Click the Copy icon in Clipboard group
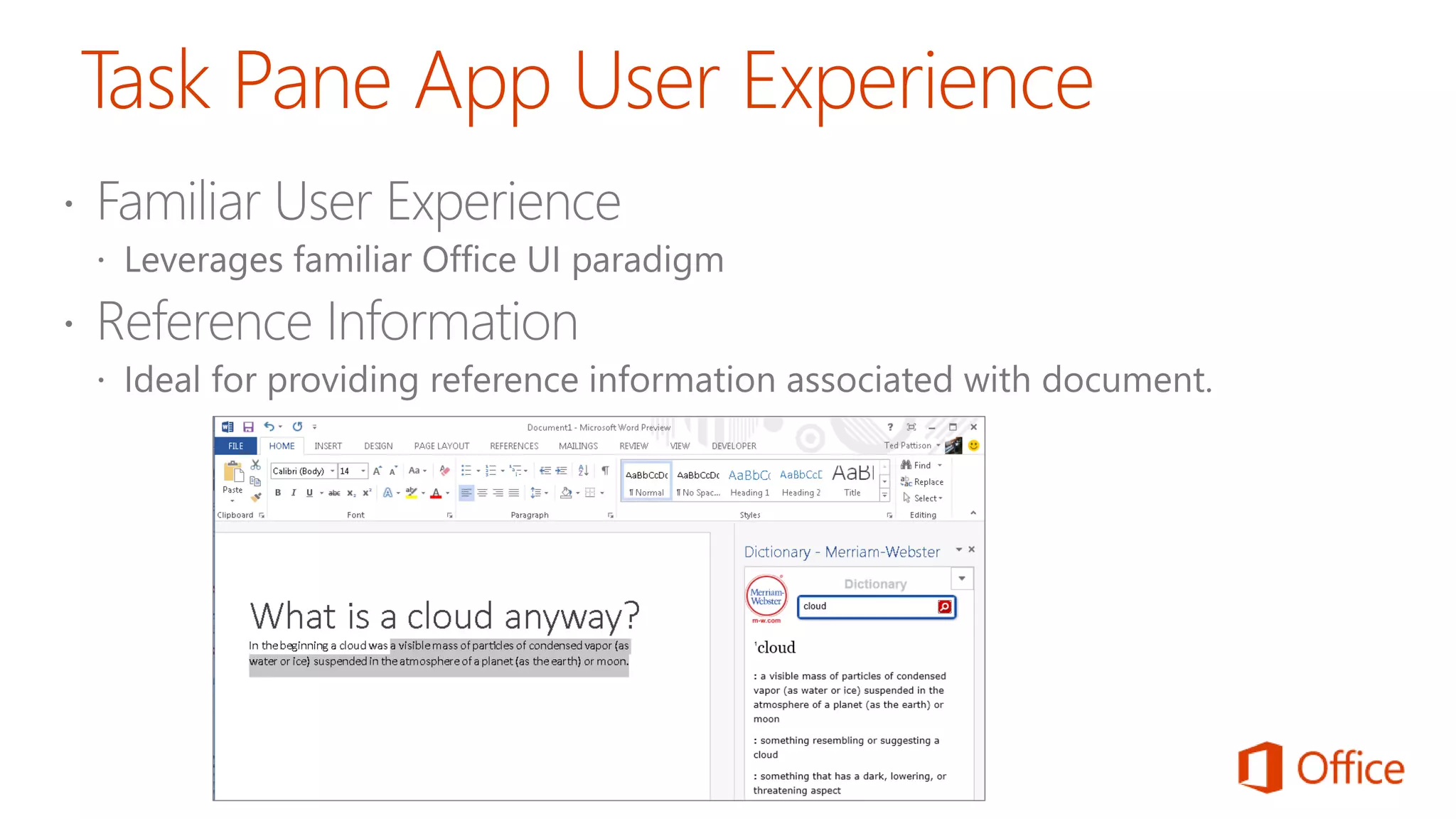Viewport: 1456px width, 819px height. pos(255,481)
